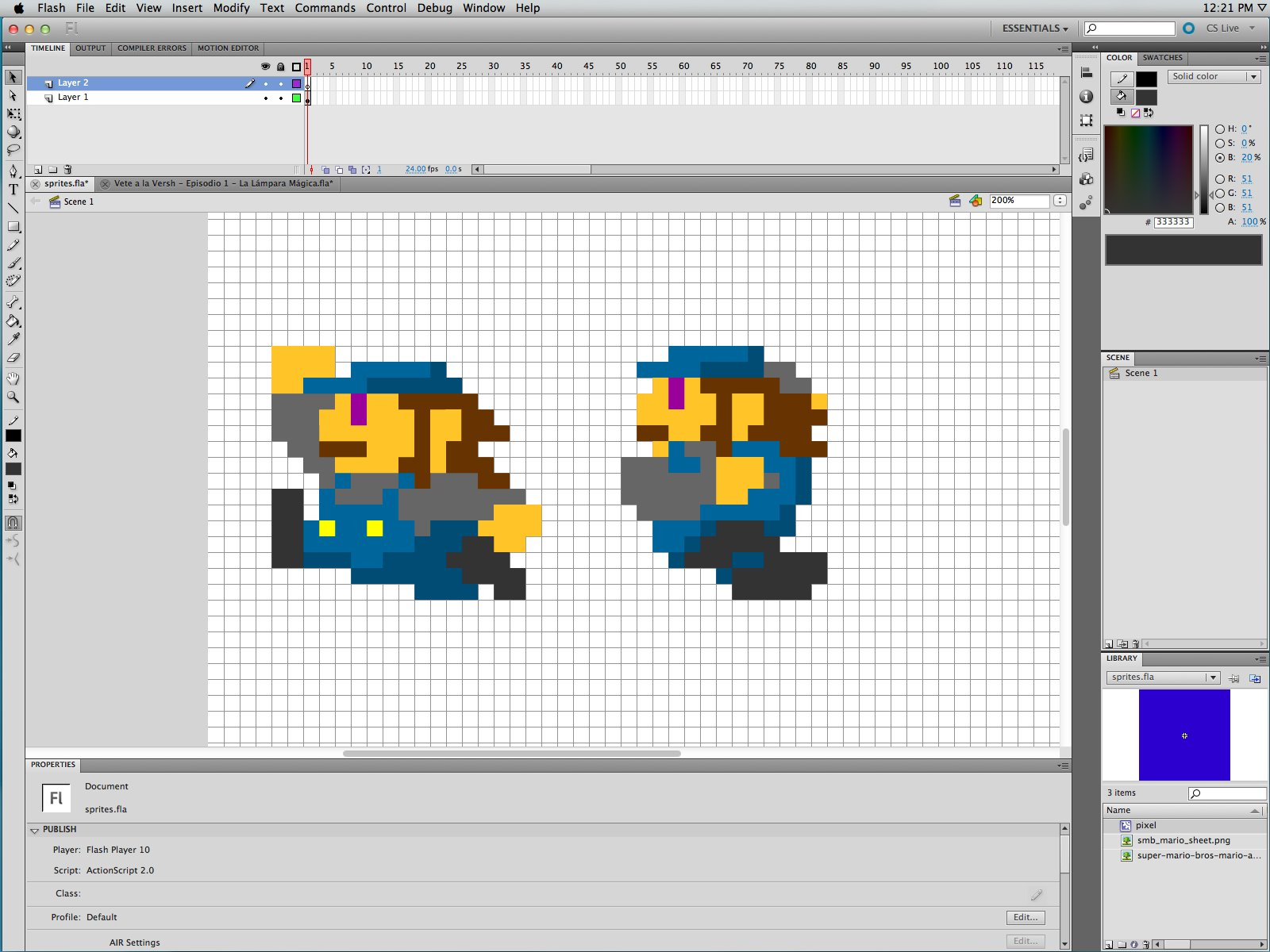Image resolution: width=1270 pixels, height=952 pixels.
Task: Open the Solid color type dropdown
Action: click(1214, 77)
